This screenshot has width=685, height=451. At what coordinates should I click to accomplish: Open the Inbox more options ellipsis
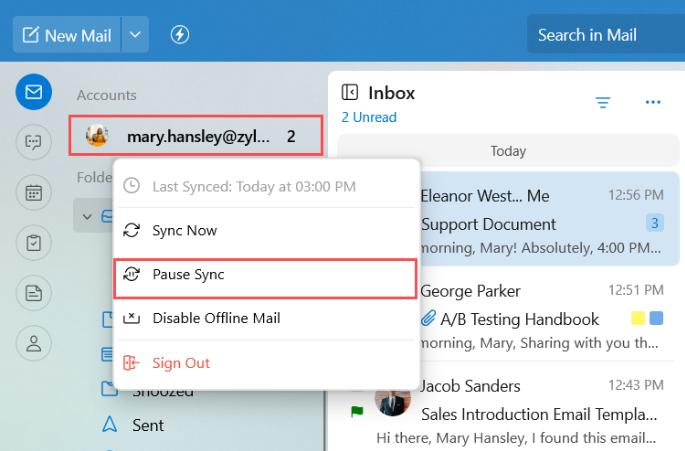click(653, 102)
